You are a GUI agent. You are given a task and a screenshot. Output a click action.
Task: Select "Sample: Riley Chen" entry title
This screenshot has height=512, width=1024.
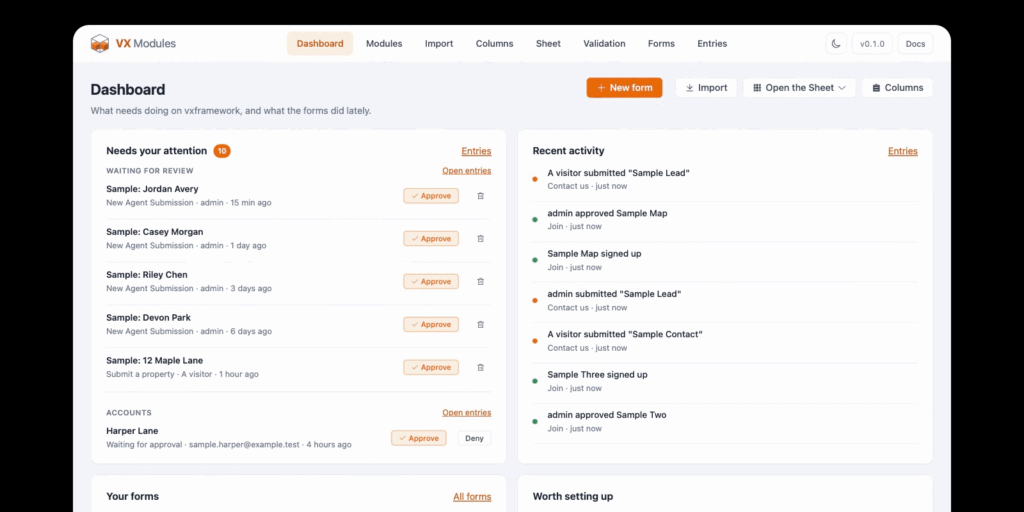click(147, 275)
